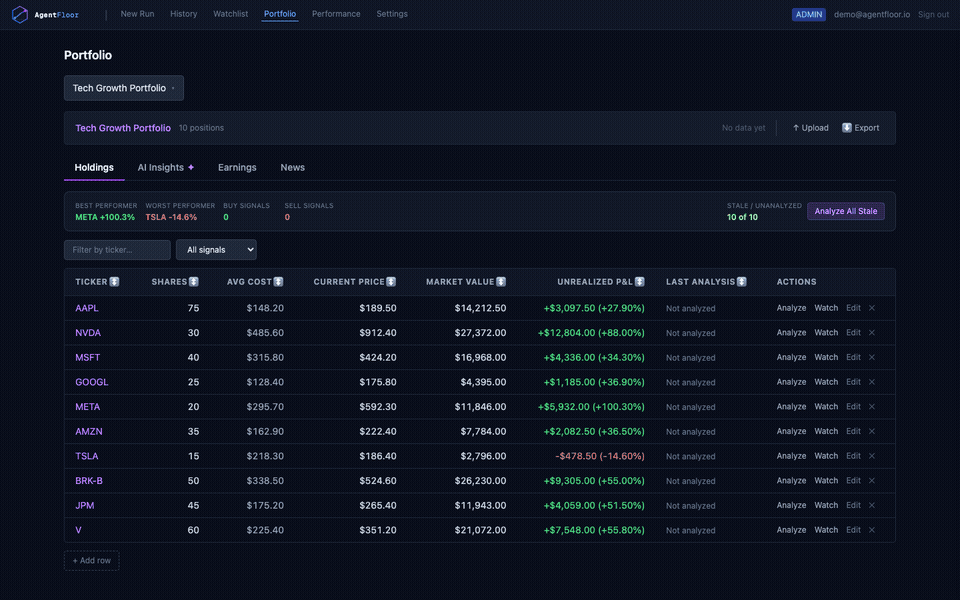This screenshot has width=960, height=600.
Task: Add NVDA to watchlist with Watch
Action: pos(826,332)
